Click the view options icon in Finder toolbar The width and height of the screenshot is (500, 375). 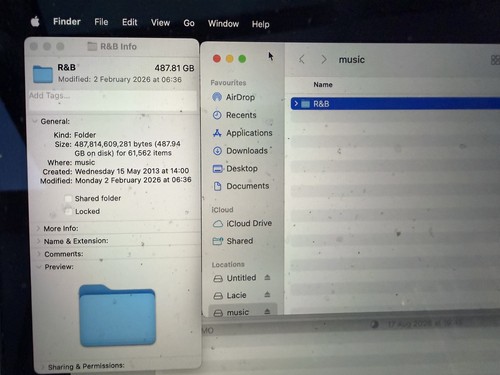pos(495,60)
